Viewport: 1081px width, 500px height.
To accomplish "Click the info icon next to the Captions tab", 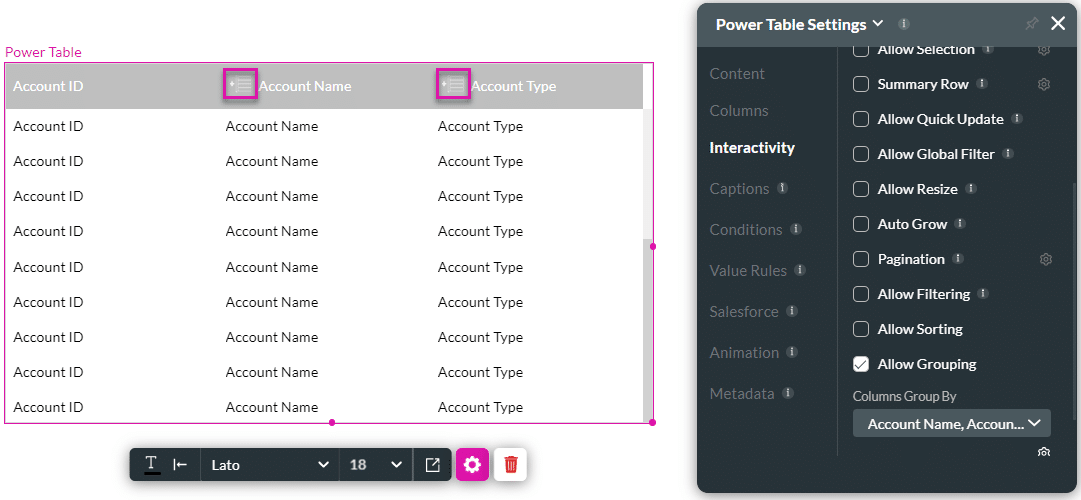I will click(x=782, y=188).
